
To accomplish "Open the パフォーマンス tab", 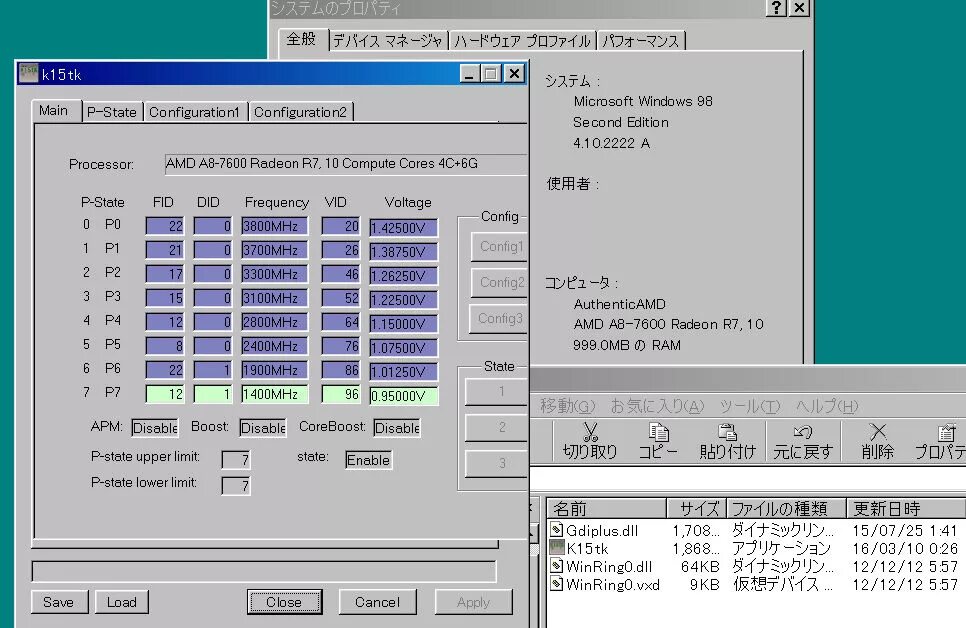I will (x=641, y=41).
